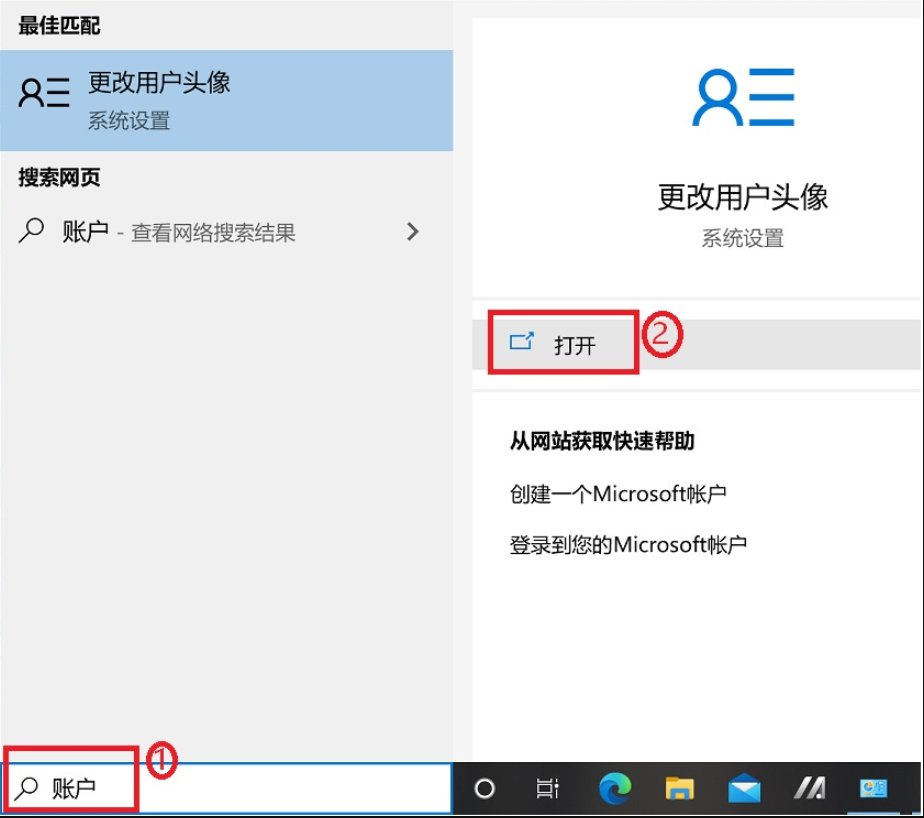Click the large blue user avatar icon
924x818 pixels.
pyautogui.click(x=741, y=97)
